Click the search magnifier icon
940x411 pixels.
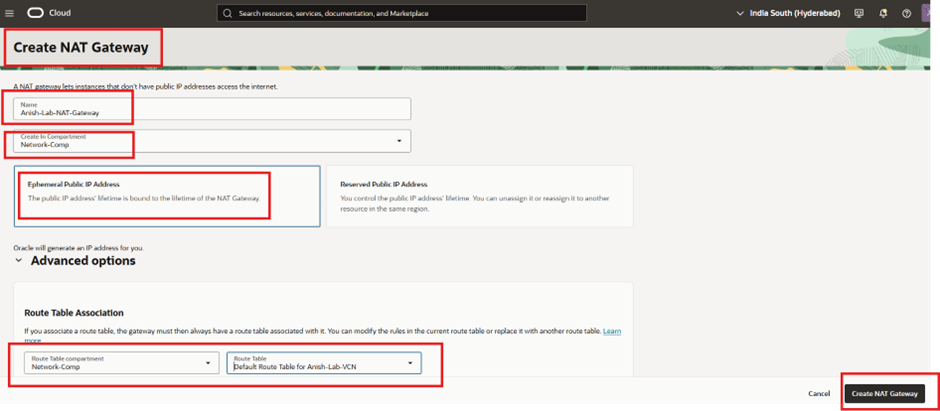(228, 13)
